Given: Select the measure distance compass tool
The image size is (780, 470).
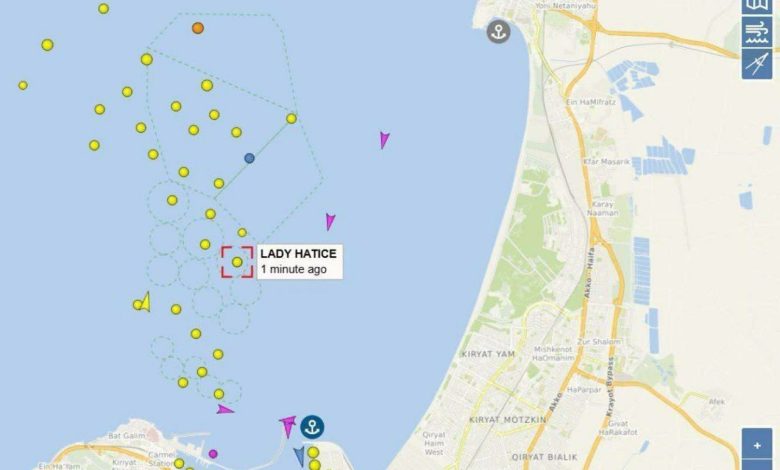Looking at the screenshot, I should coord(757,64).
